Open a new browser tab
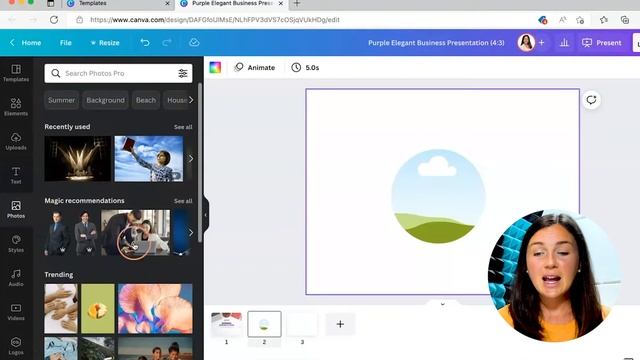This screenshot has height=360, width=640. point(297,4)
